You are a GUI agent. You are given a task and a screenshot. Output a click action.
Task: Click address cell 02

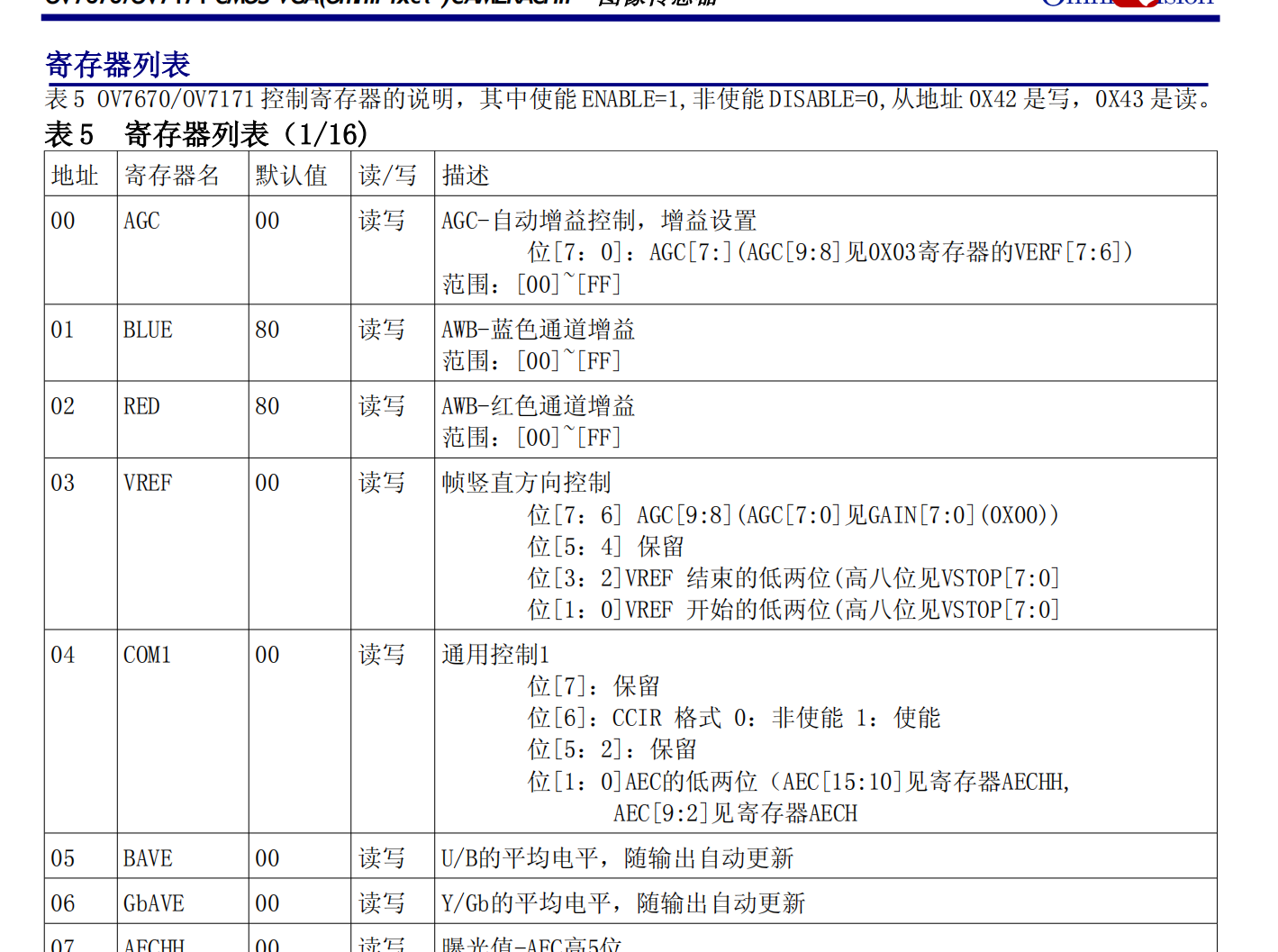pos(63,406)
